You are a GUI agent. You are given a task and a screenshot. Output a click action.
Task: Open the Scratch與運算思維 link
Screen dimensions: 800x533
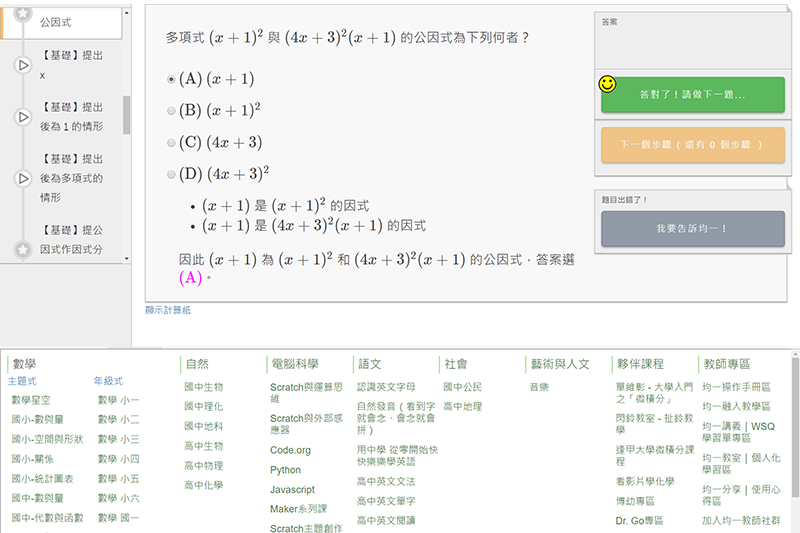point(306,393)
